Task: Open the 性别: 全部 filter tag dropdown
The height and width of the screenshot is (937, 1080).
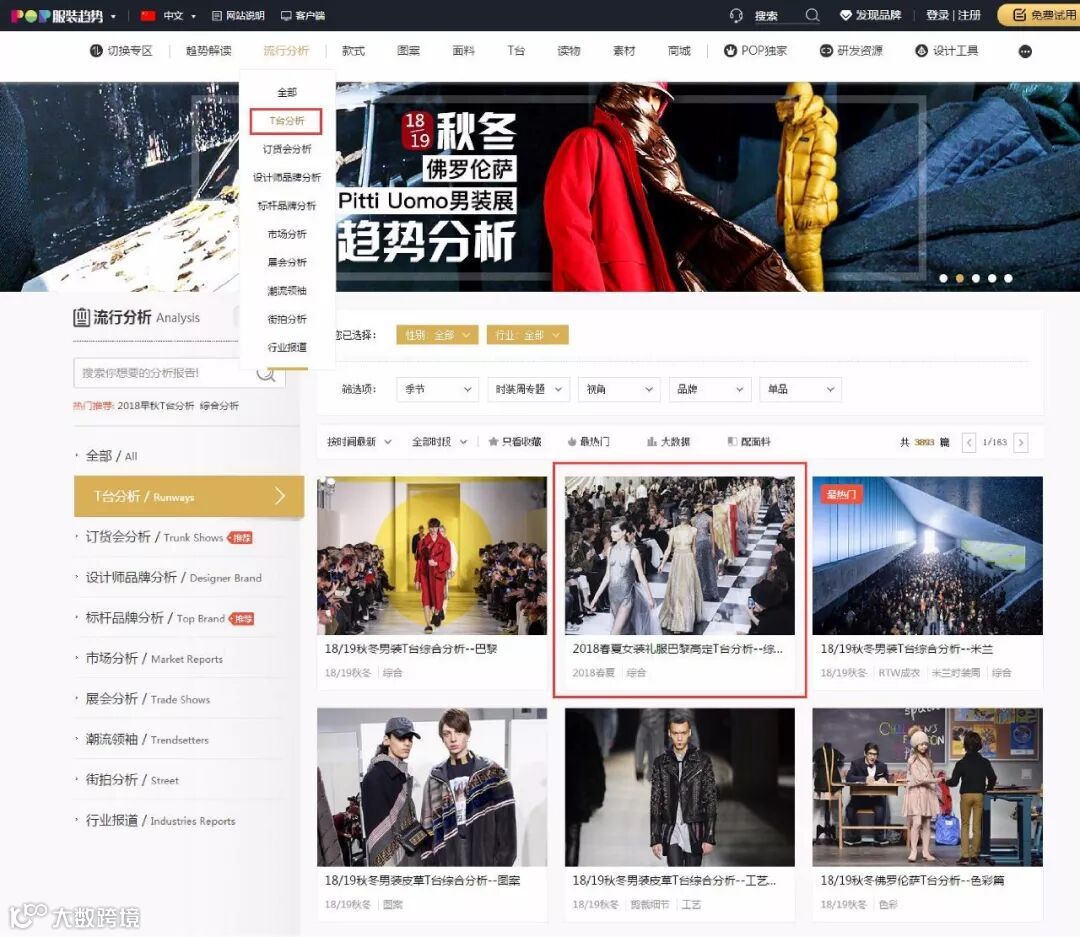Action: [x=437, y=335]
